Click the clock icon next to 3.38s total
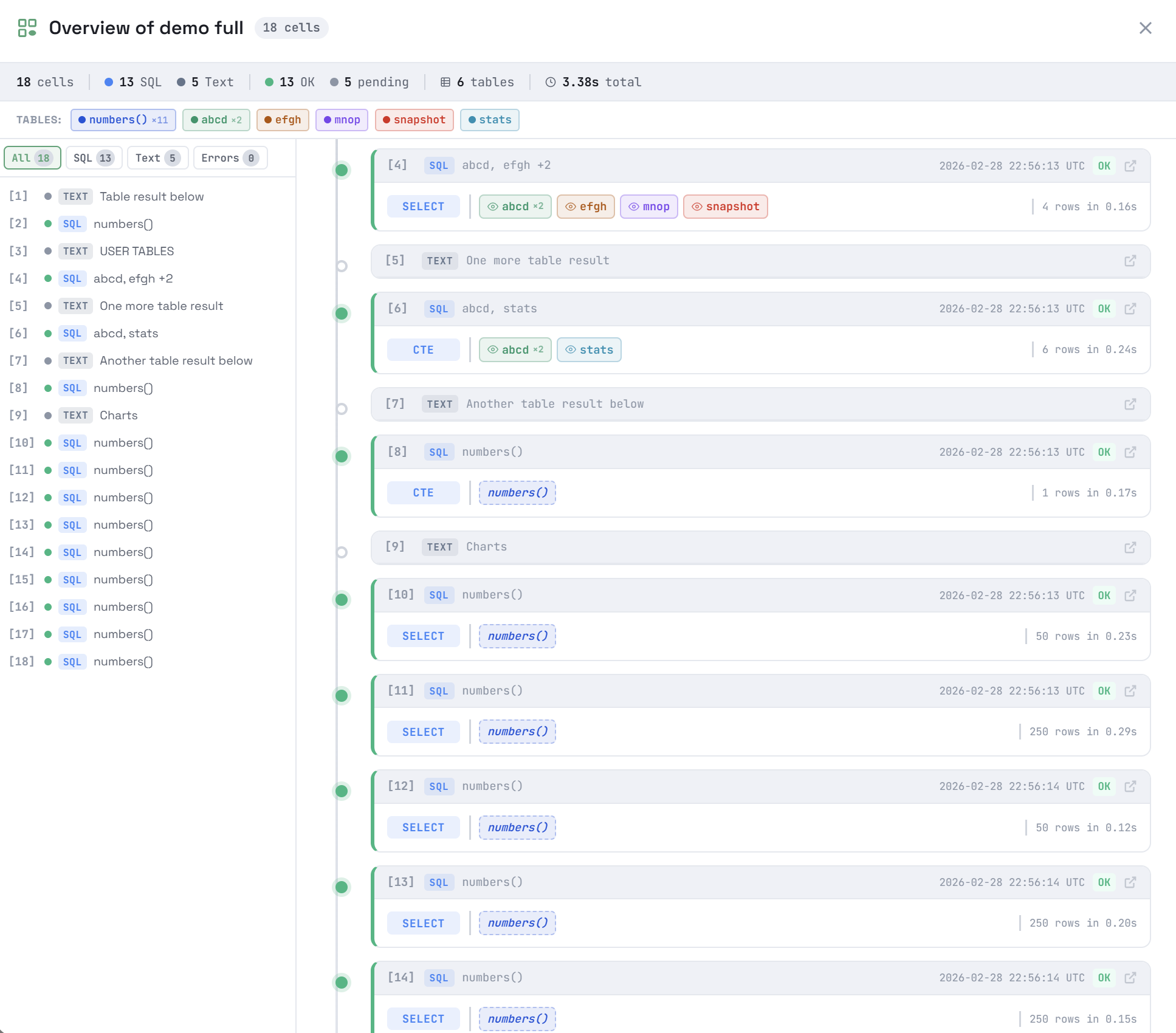The height and width of the screenshot is (1033, 1176). [551, 82]
